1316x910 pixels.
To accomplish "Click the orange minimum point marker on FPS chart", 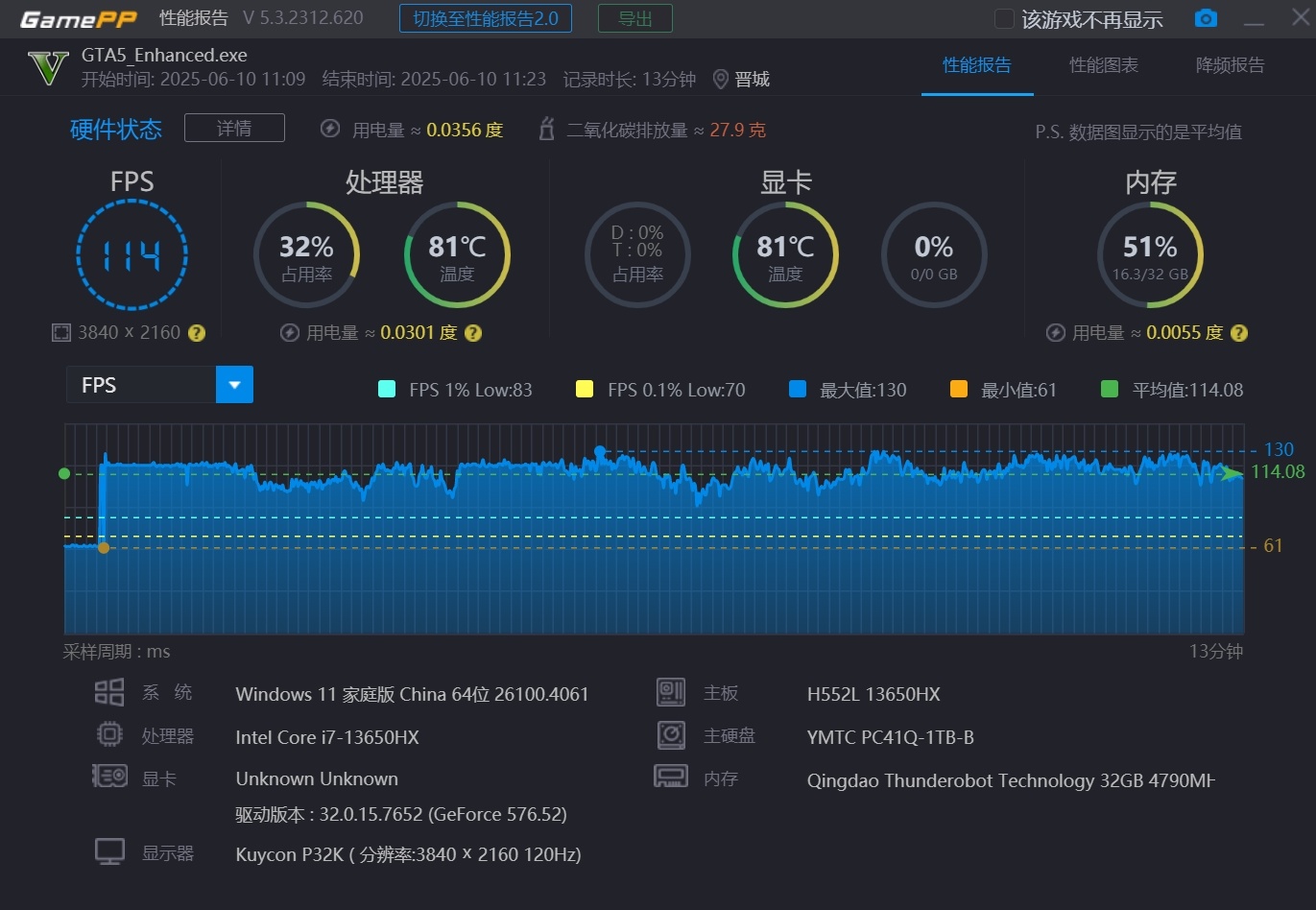I will [x=104, y=548].
